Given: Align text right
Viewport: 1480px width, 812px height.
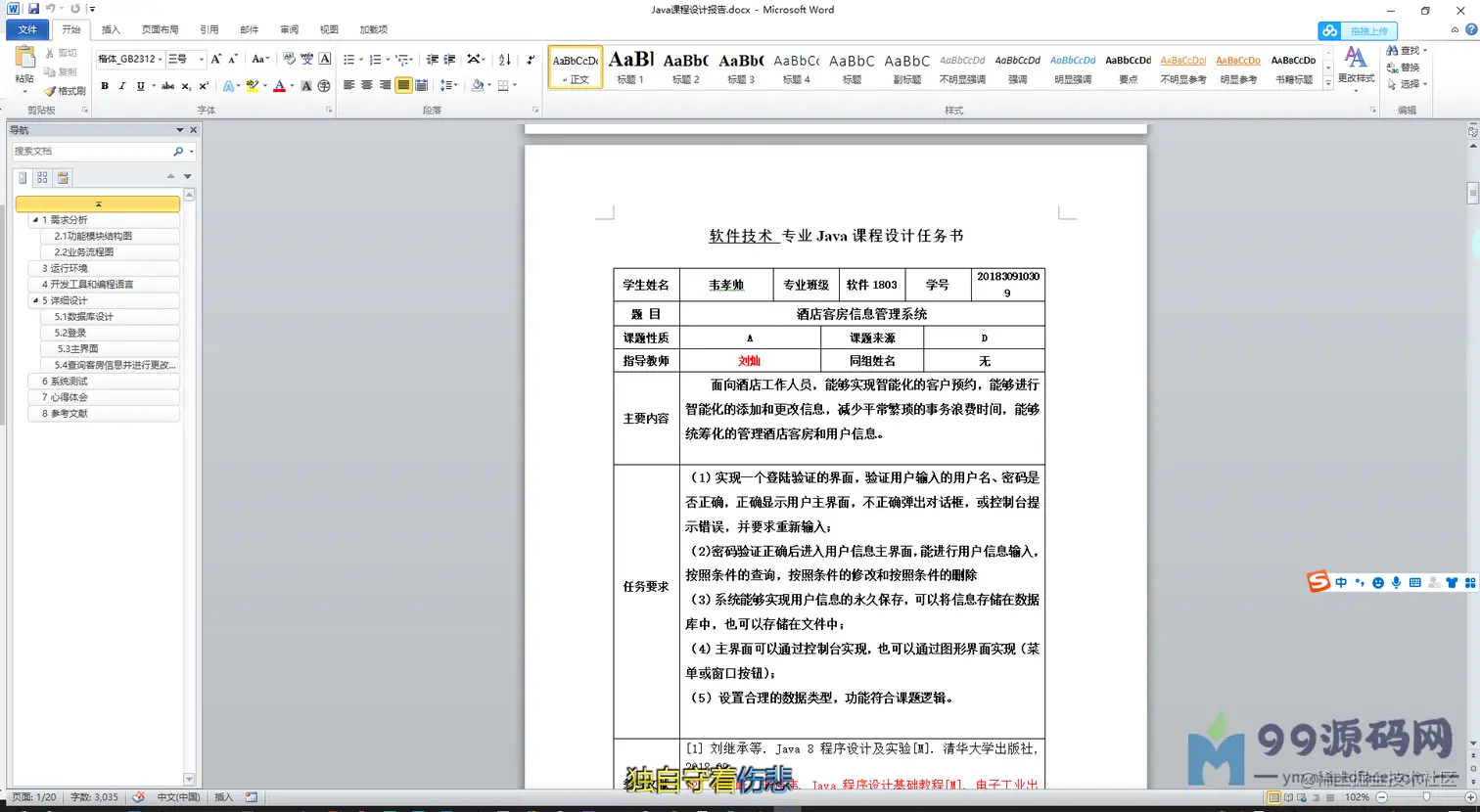Looking at the screenshot, I should point(386,86).
